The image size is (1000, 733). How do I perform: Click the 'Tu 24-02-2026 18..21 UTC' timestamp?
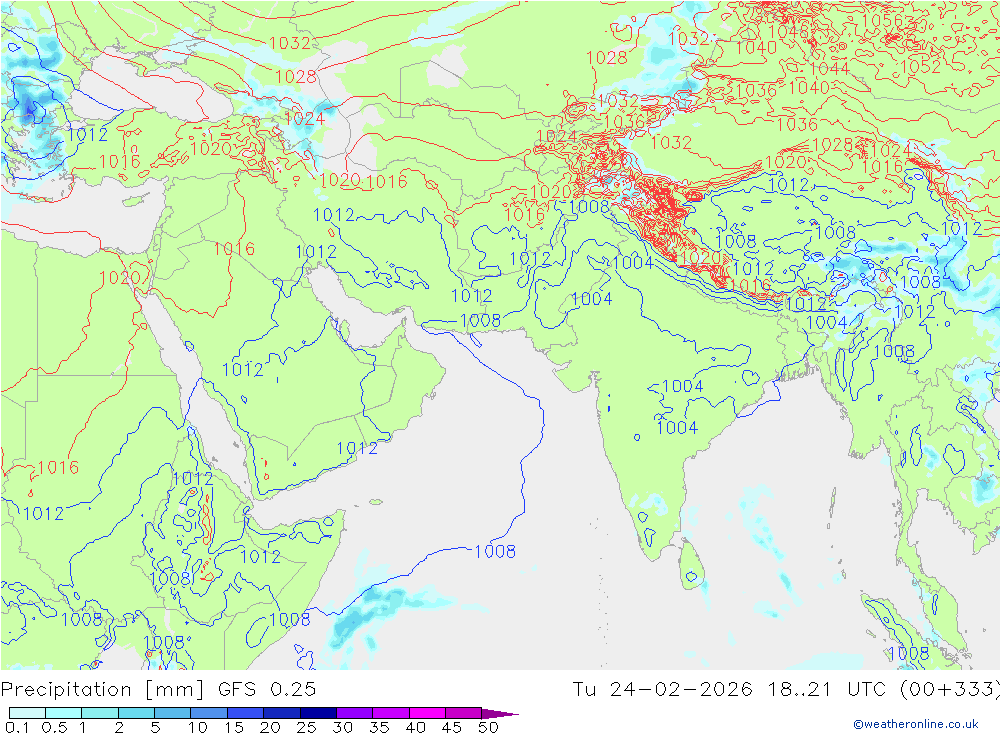pos(729,689)
